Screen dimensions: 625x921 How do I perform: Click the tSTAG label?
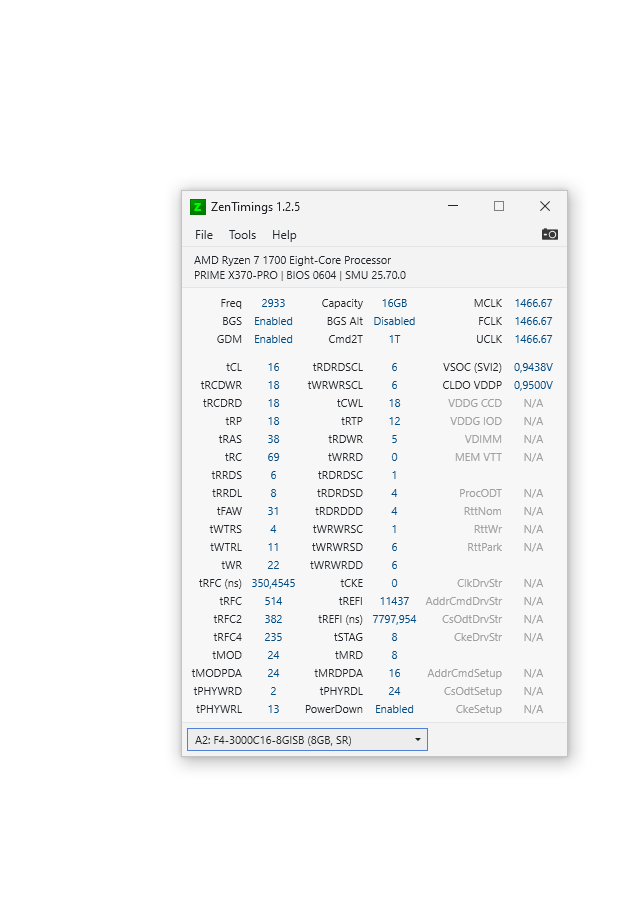click(348, 637)
